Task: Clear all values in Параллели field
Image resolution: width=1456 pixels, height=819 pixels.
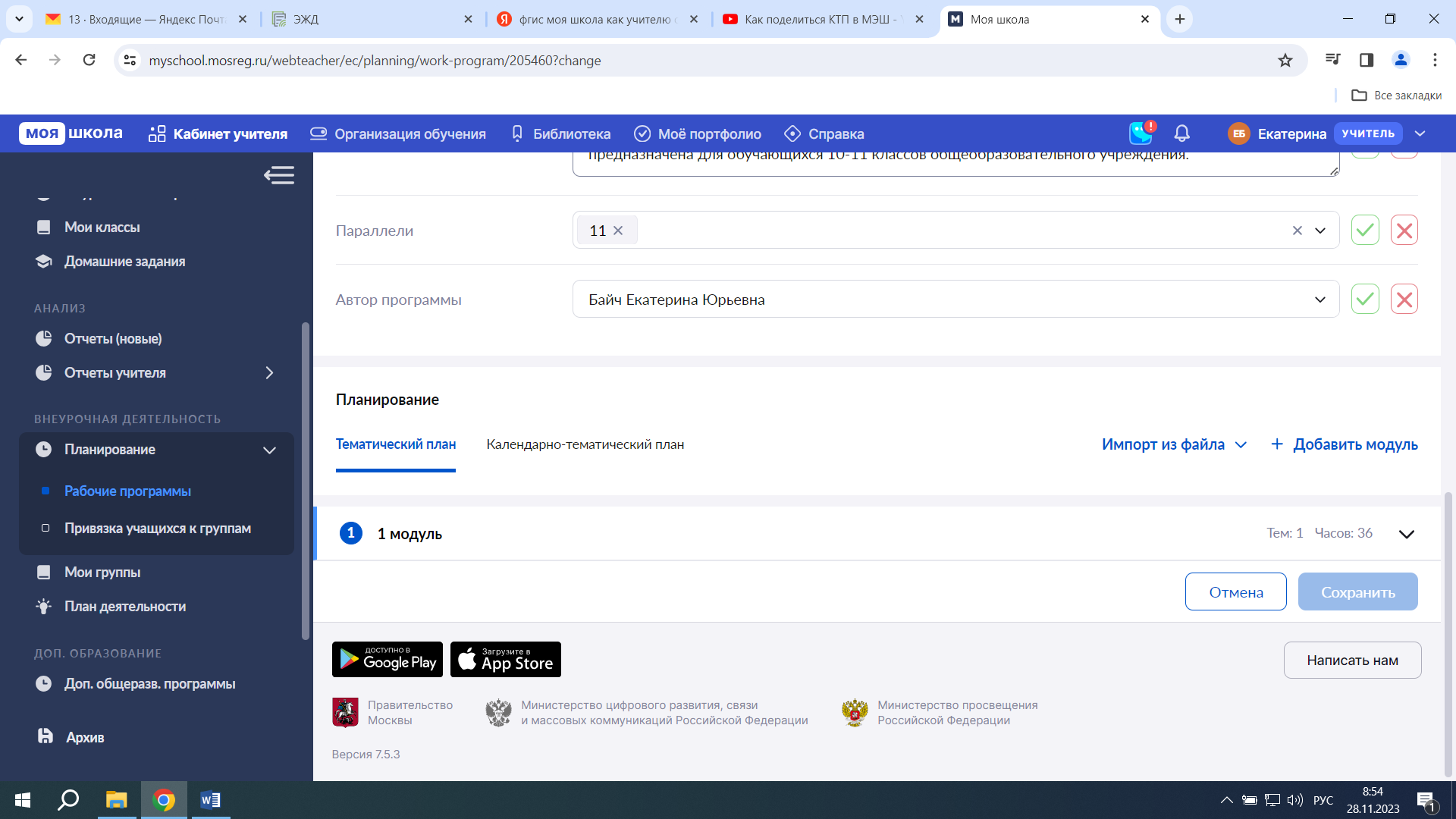Action: (x=1297, y=231)
